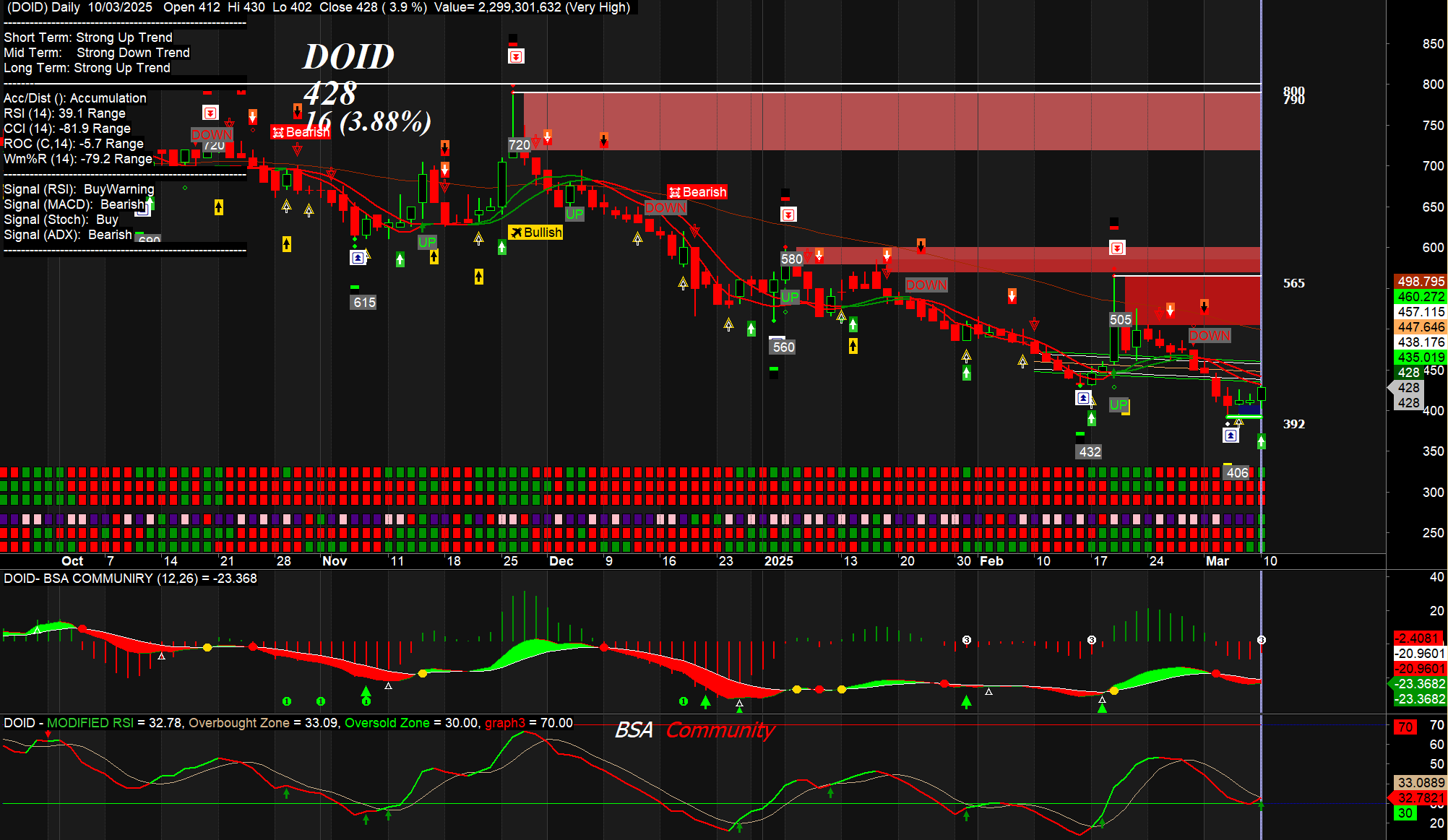Click double-up arrow icon above the 432 low

coord(1083,398)
